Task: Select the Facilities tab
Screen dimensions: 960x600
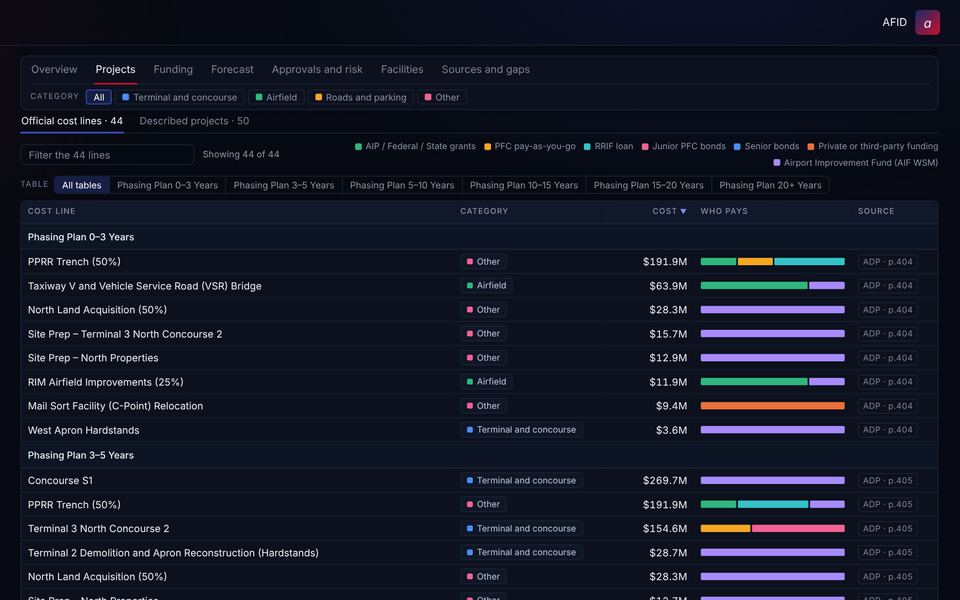Action: [402, 69]
